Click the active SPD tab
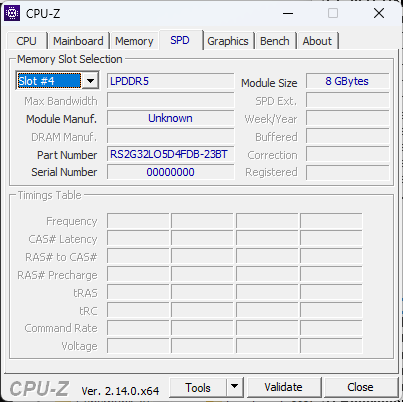403x402 pixels. point(180,40)
